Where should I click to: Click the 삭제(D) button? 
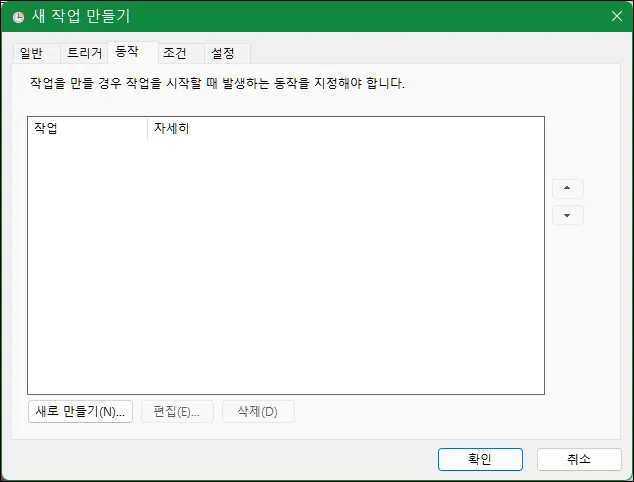coord(258,411)
